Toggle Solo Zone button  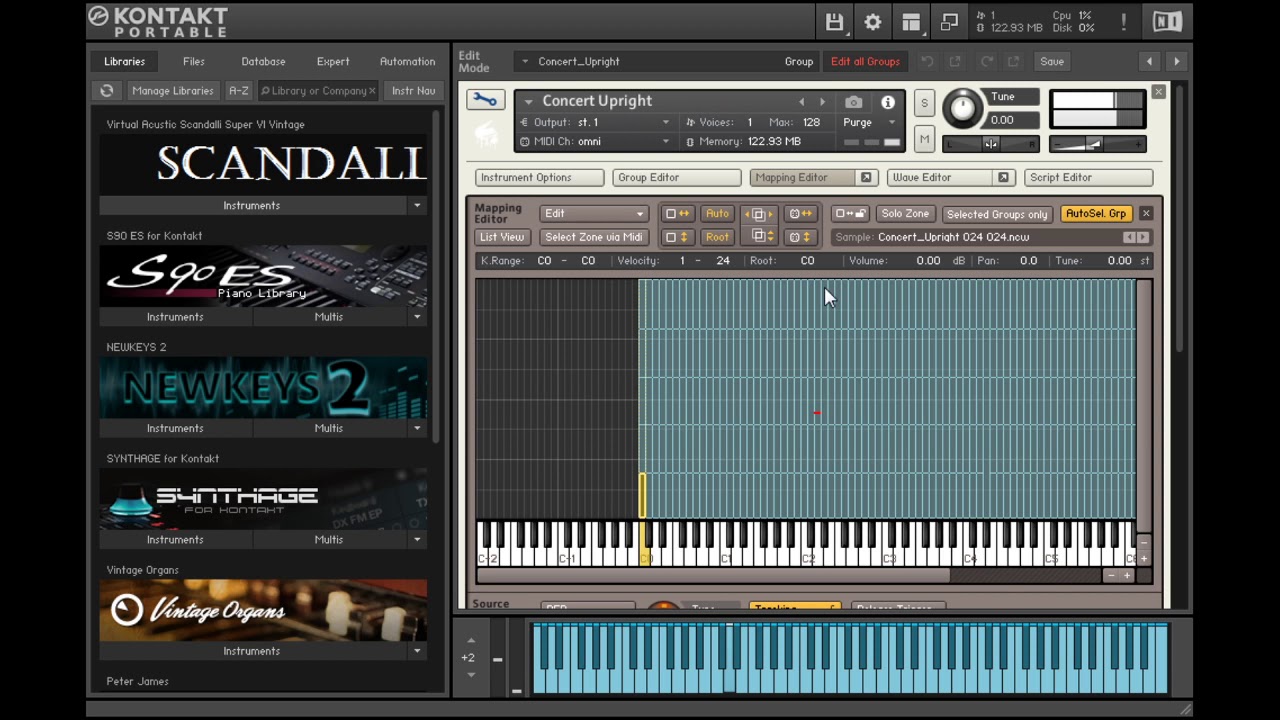click(x=905, y=214)
